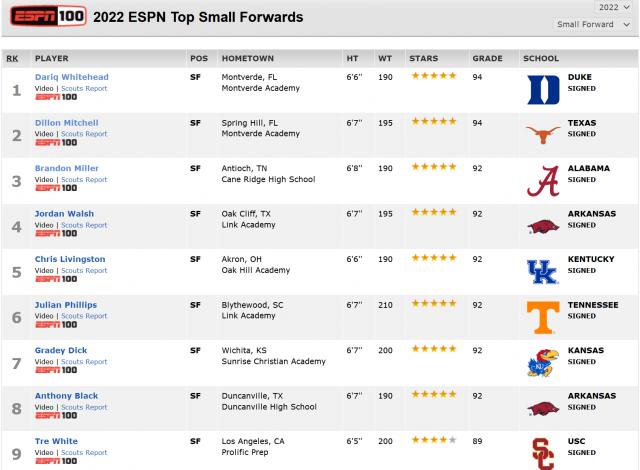This screenshot has width=640, height=470.
Task: Open Brandon Miller's Scouts Report
Action: [x=83, y=179]
